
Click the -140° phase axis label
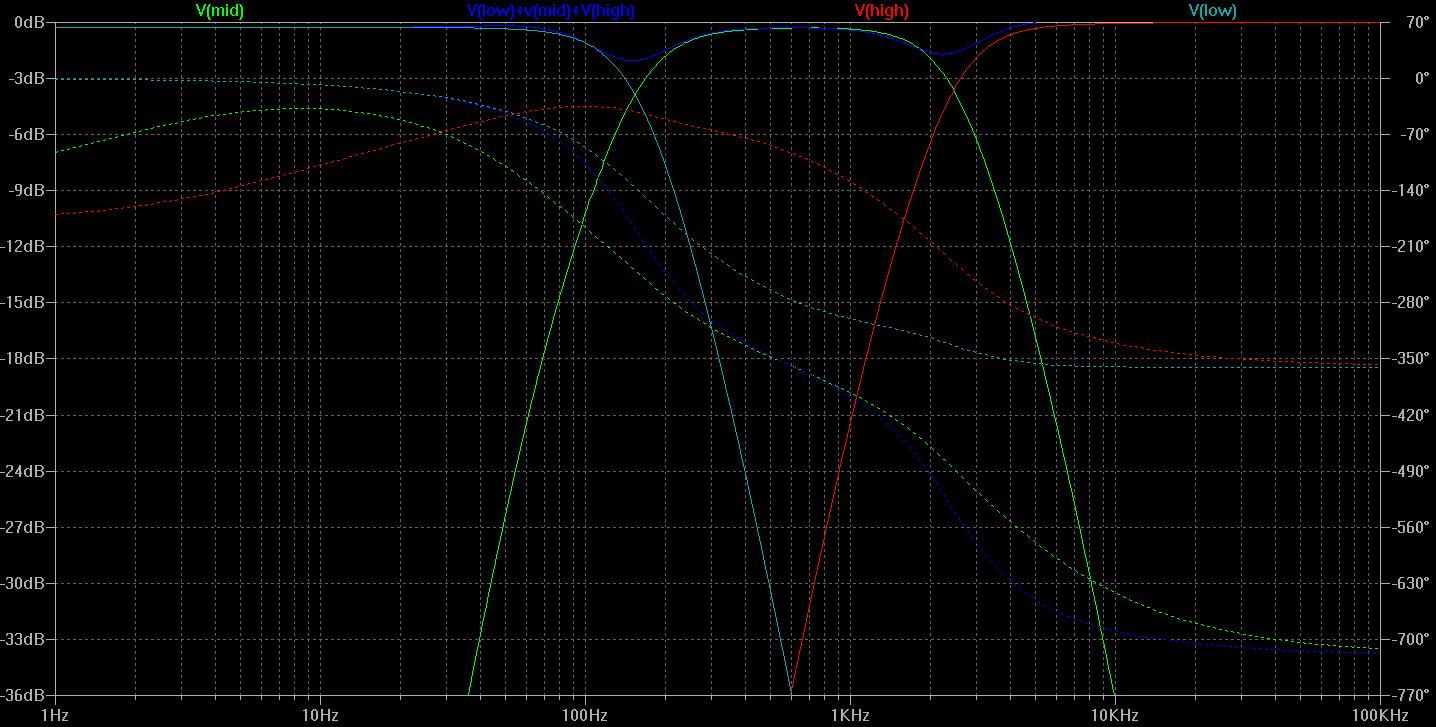point(1409,190)
